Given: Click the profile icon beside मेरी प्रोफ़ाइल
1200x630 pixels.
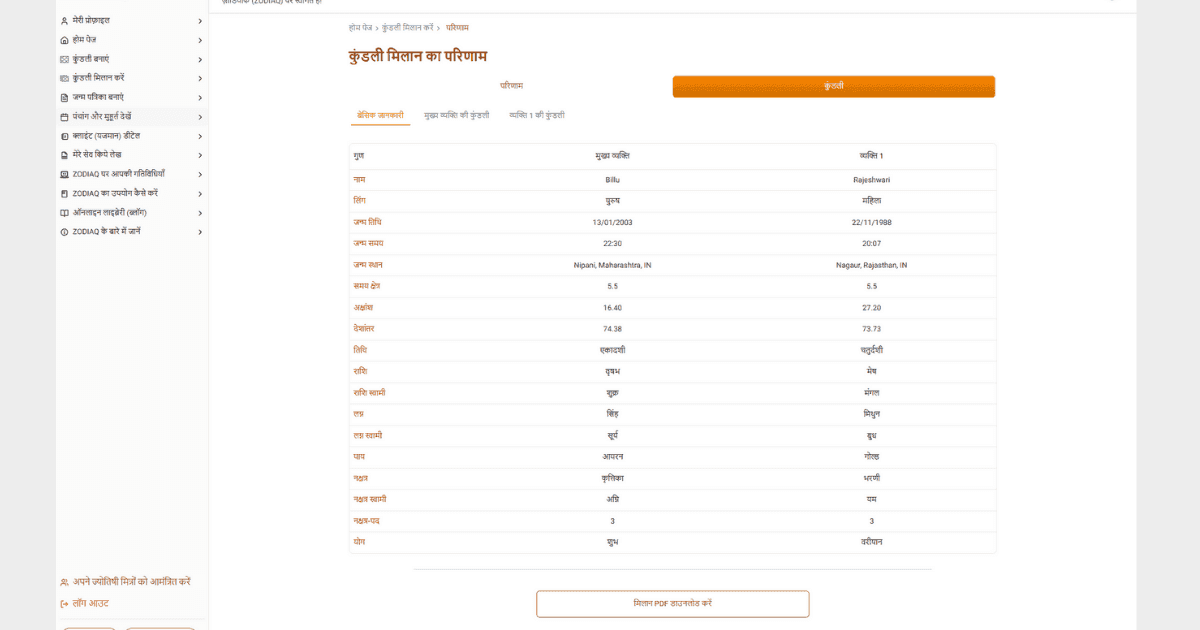Looking at the screenshot, I should tap(65, 20).
